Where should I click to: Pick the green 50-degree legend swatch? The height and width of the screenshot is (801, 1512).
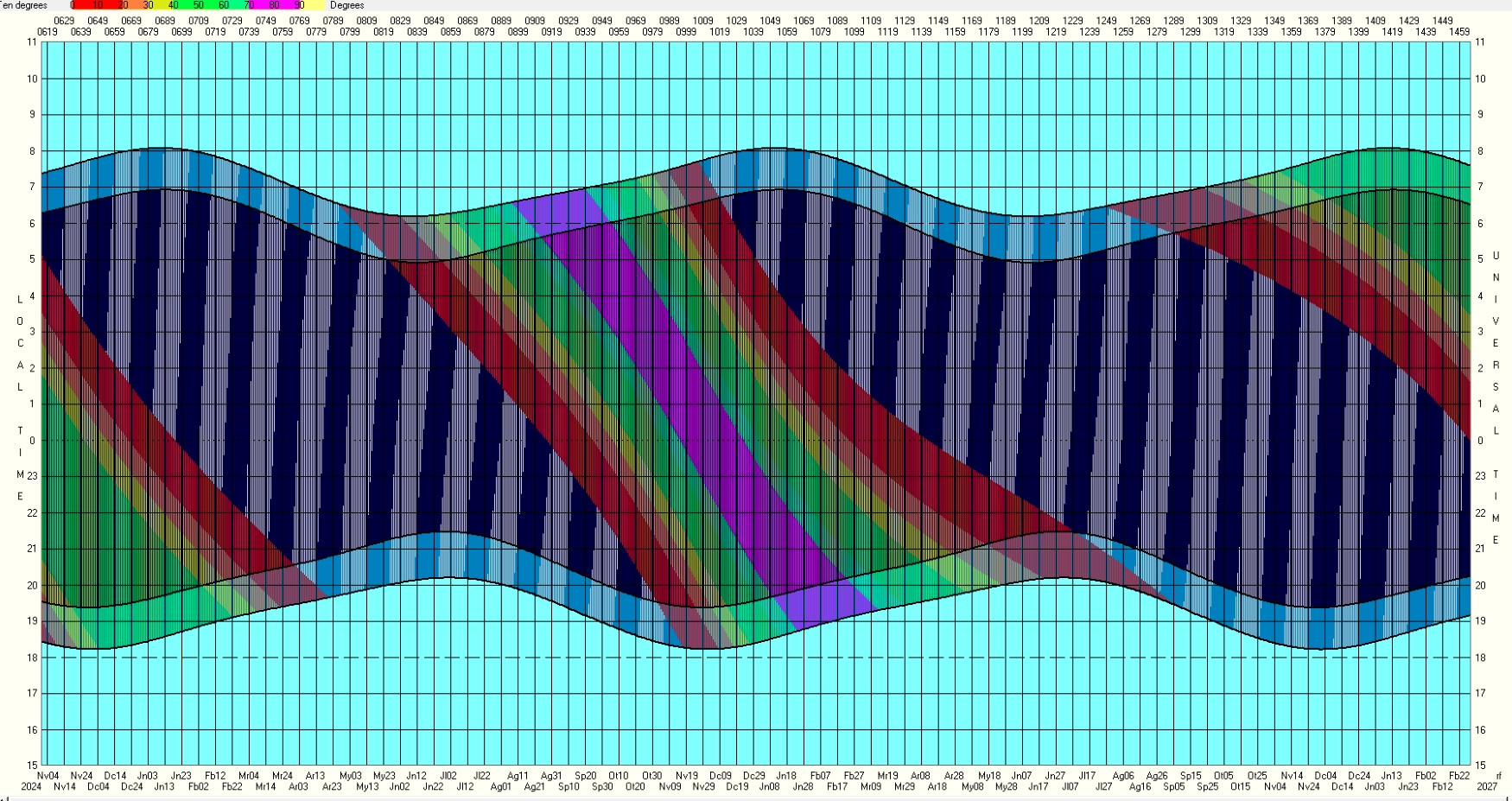pyautogui.click(x=198, y=5)
